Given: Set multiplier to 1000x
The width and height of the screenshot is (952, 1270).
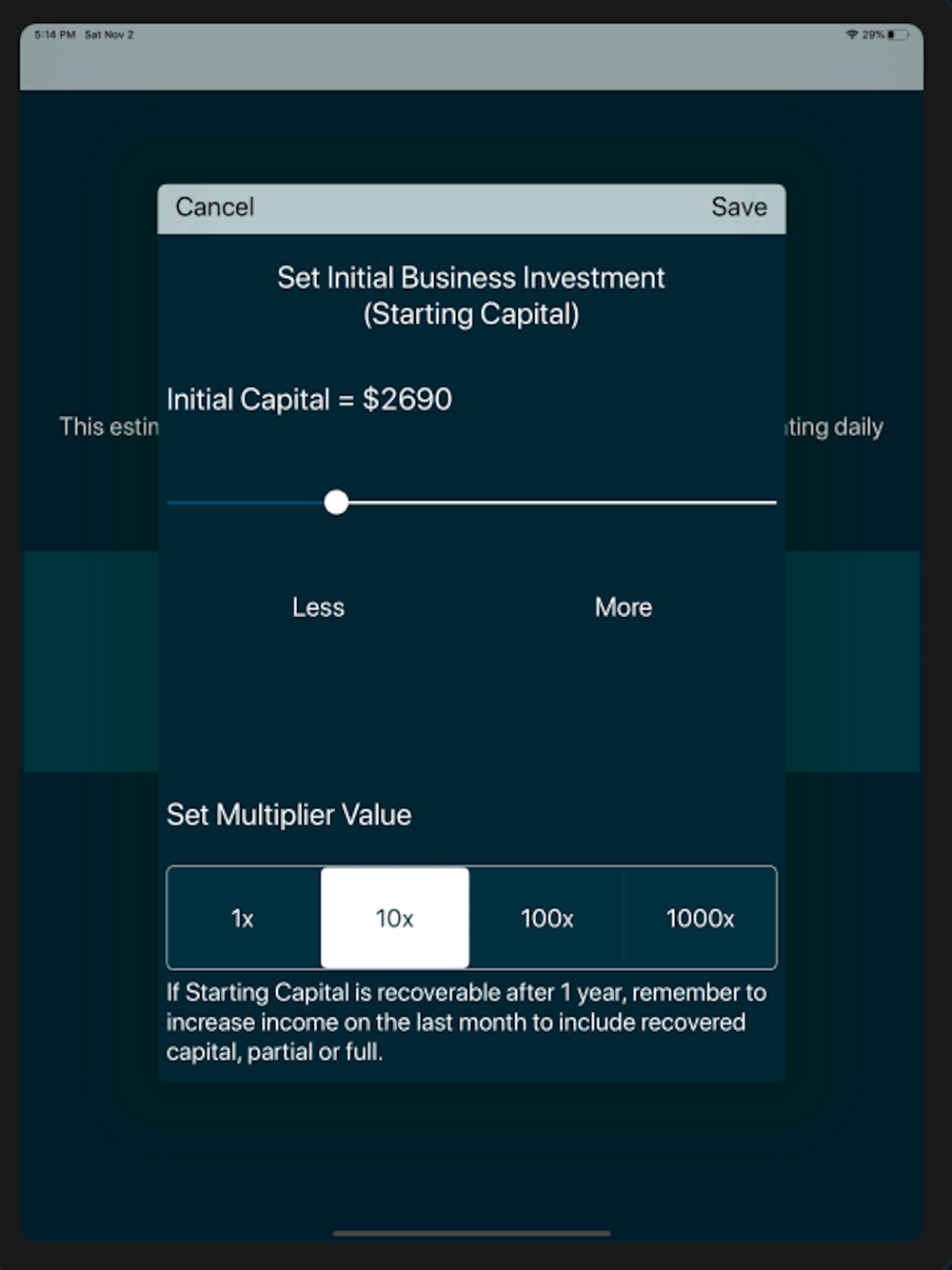Looking at the screenshot, I should click(700, 918).
